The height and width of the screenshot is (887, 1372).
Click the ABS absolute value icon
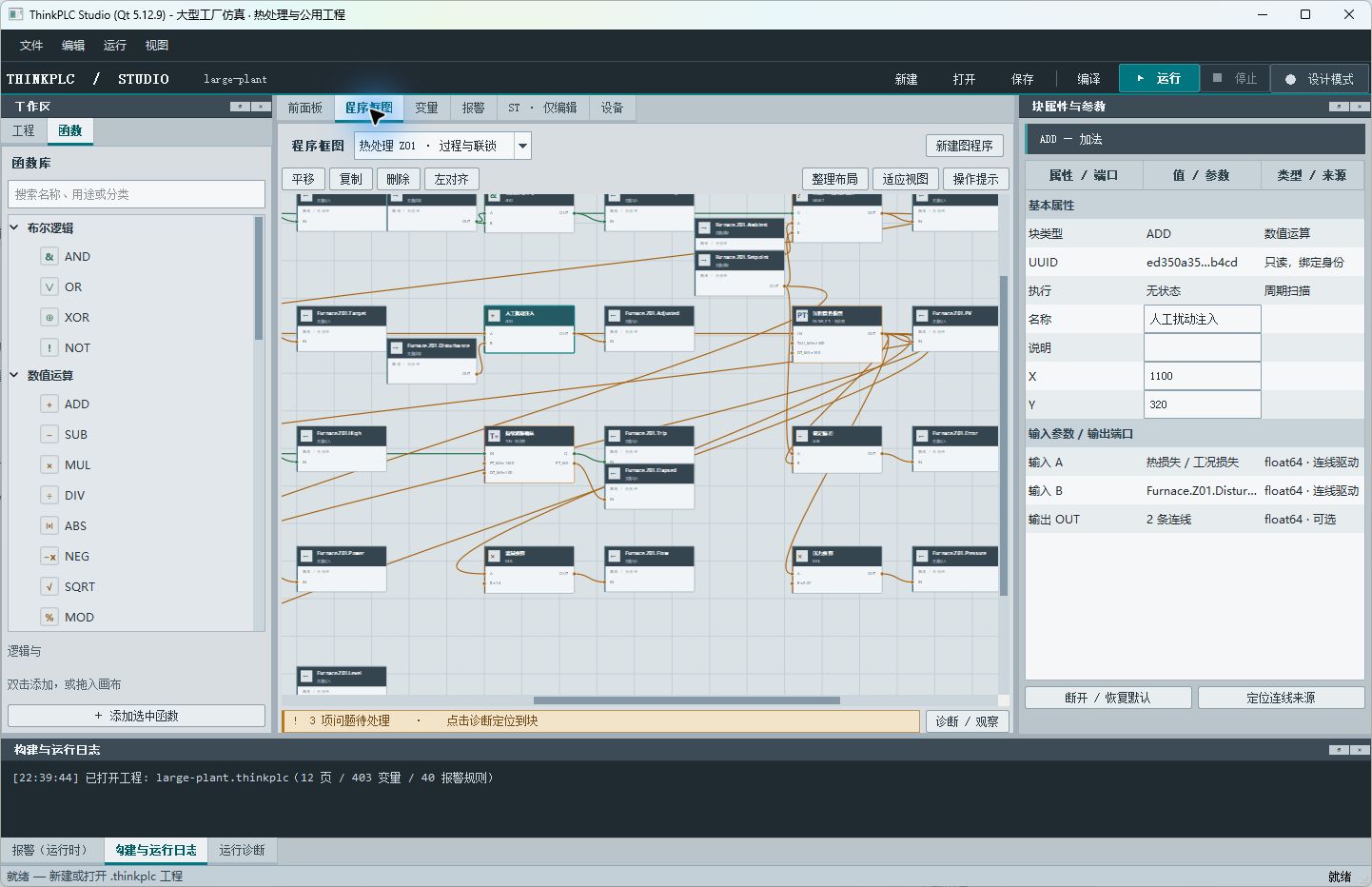click(49, 526)
